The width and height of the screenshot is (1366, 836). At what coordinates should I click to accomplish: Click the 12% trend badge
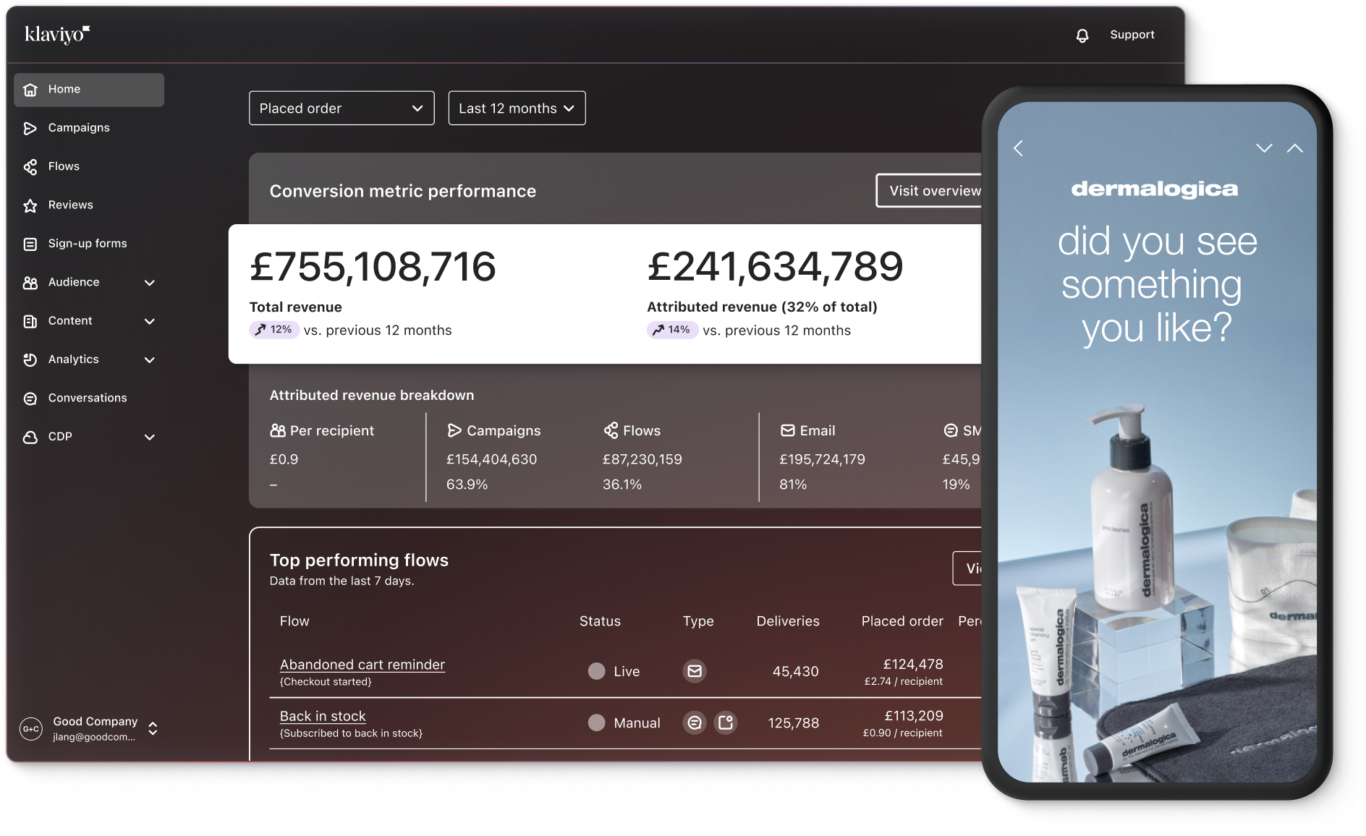point(274,330)
